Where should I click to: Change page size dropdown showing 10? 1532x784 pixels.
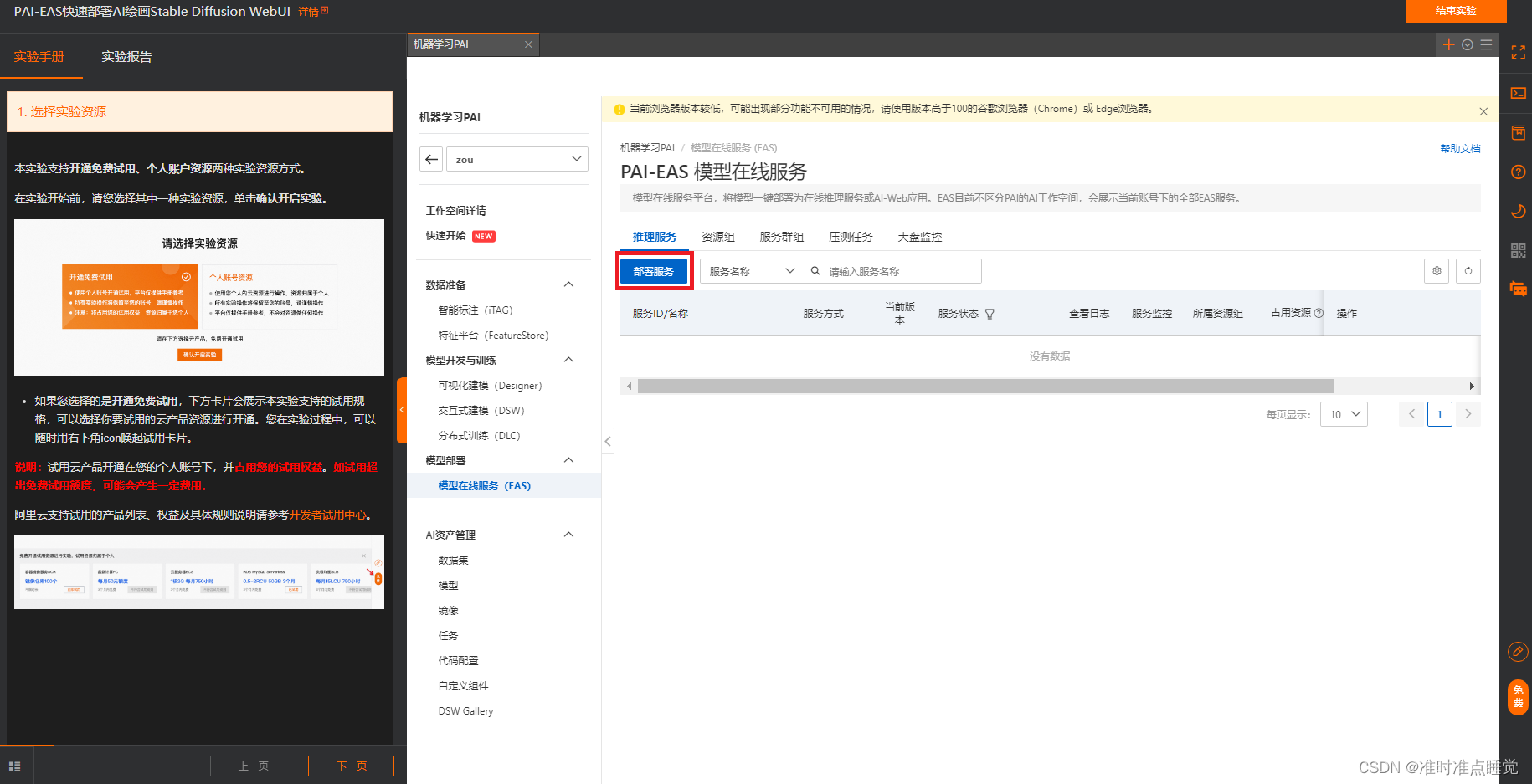click(1344, 414)
